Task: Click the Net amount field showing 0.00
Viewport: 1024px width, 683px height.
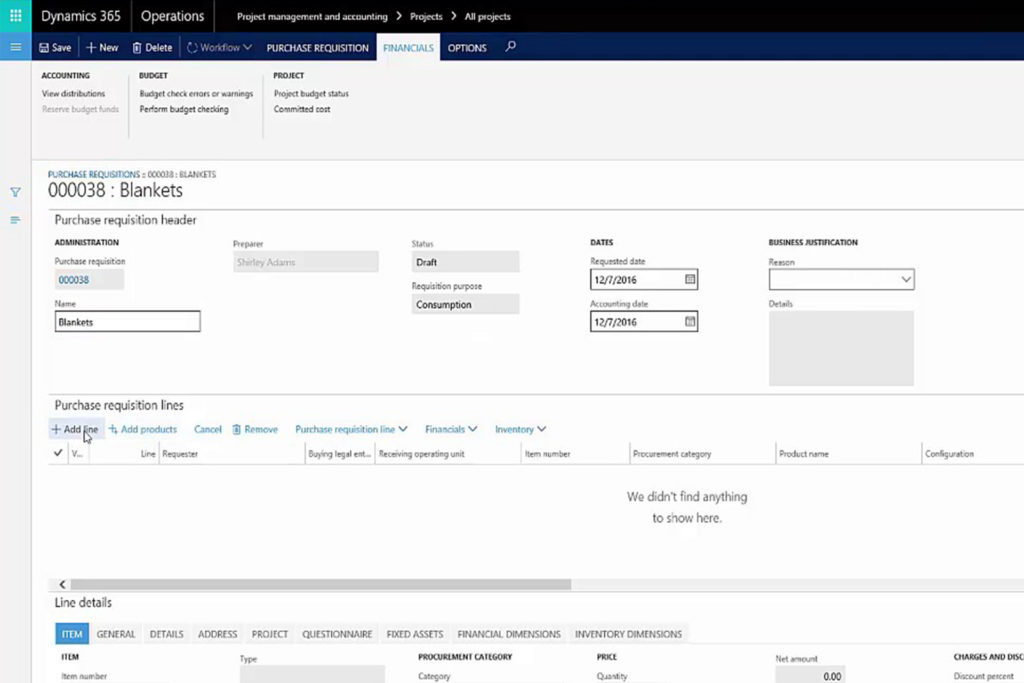Action: 812,675
